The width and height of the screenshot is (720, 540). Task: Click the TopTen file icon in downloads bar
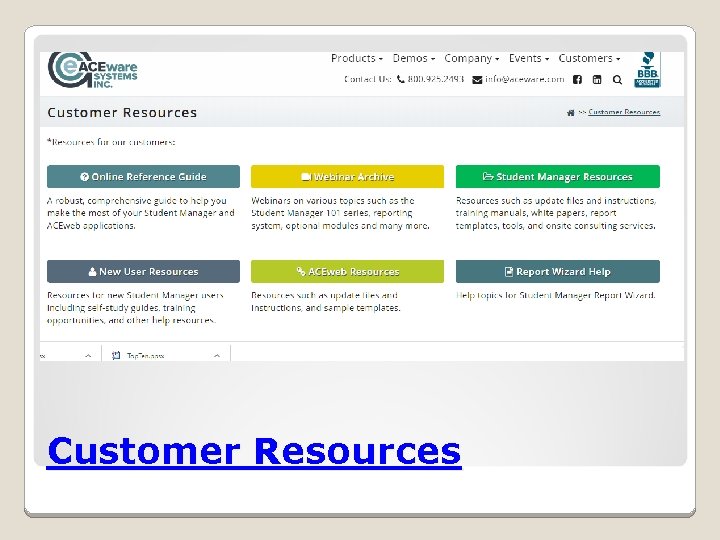coord(116,355)
